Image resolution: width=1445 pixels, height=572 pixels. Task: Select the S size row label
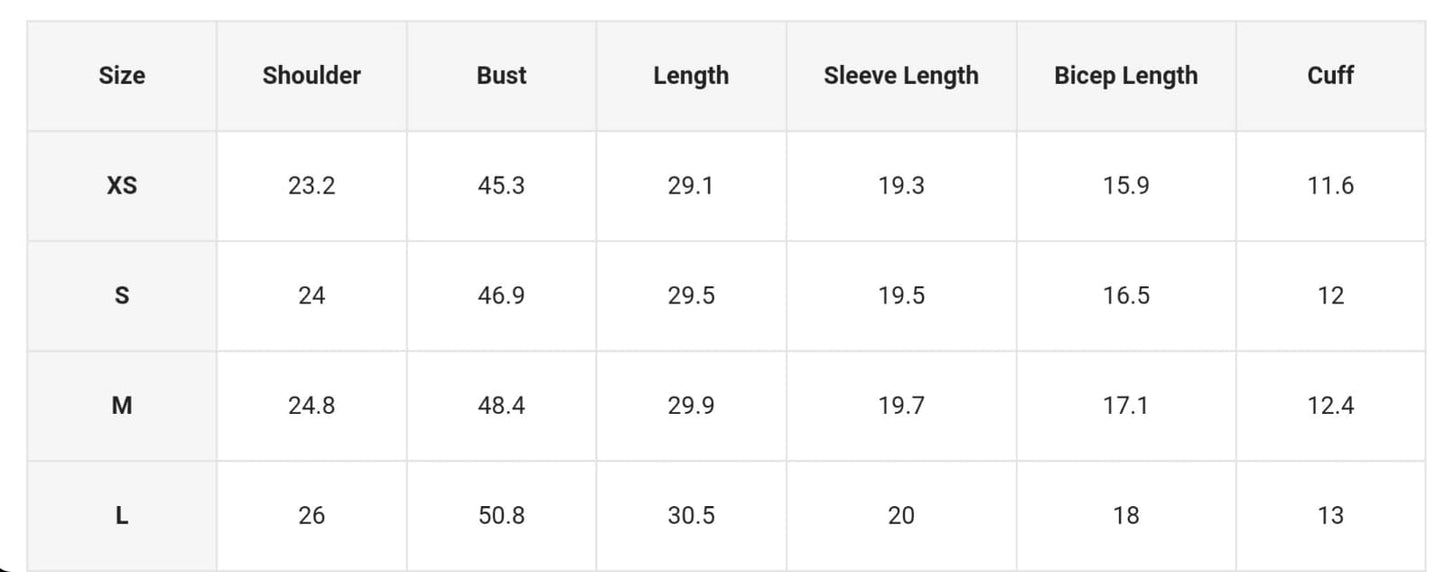[122, 296]
